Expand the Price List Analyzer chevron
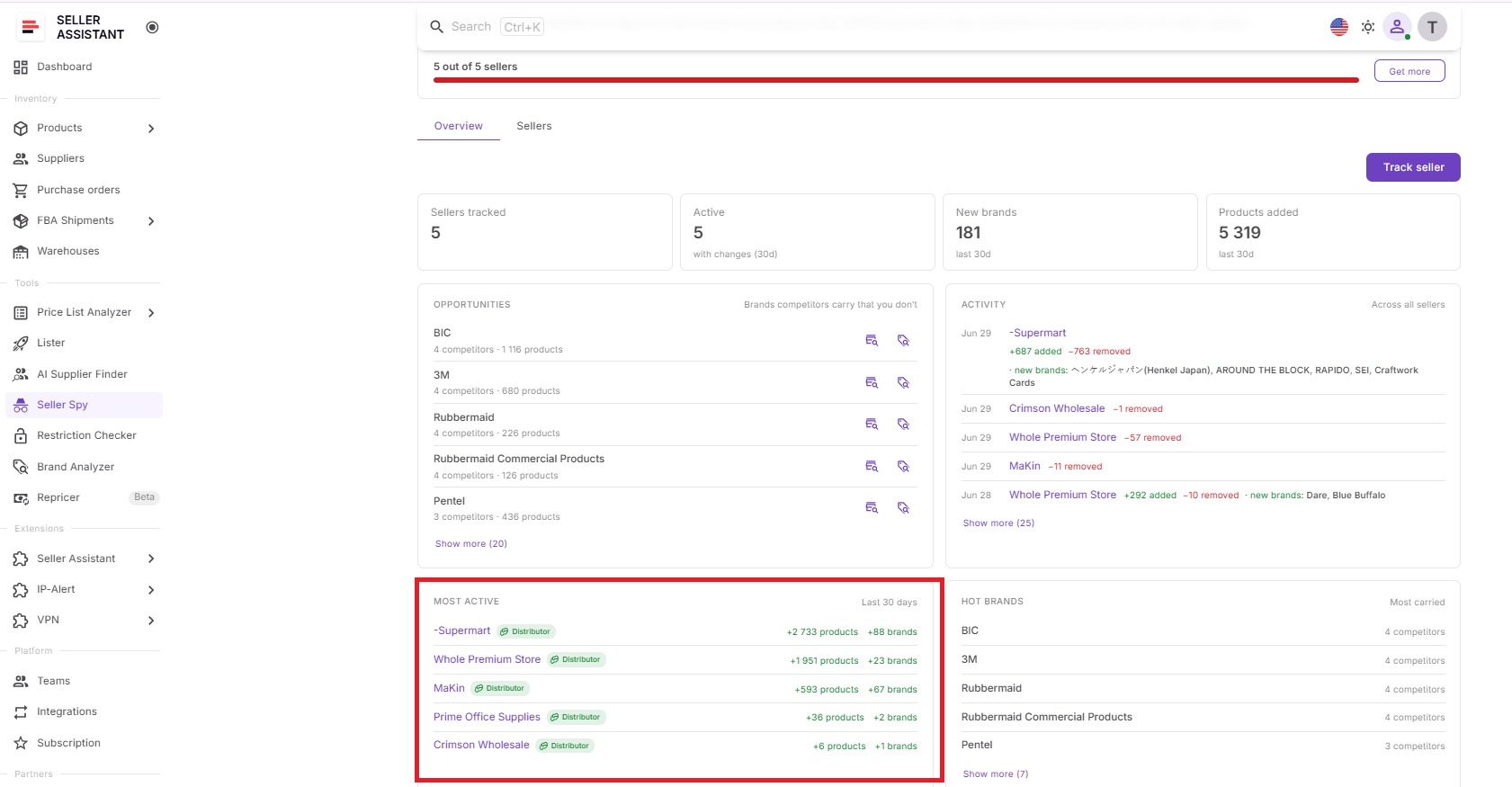Image resolution: width=1512 pixels, height=787 pixels. tap(151, 313)
